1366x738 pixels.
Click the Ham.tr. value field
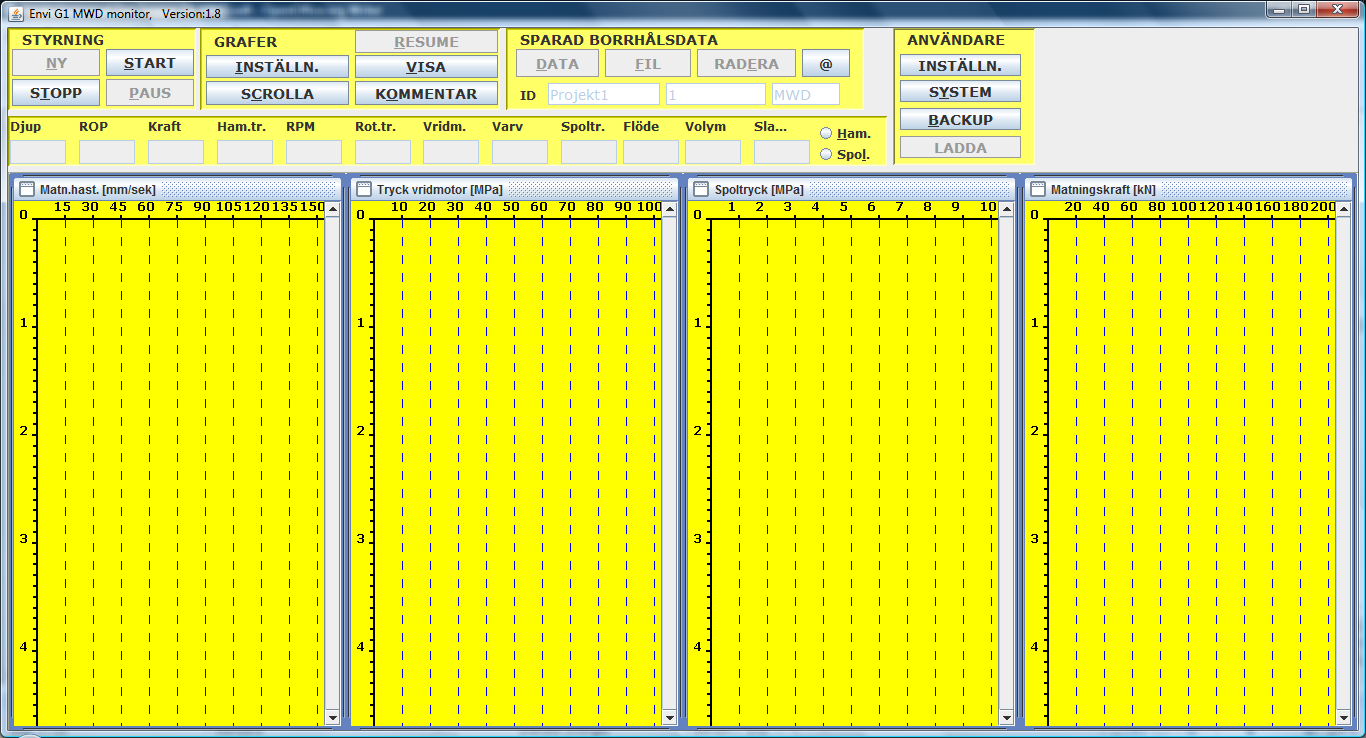245,152
